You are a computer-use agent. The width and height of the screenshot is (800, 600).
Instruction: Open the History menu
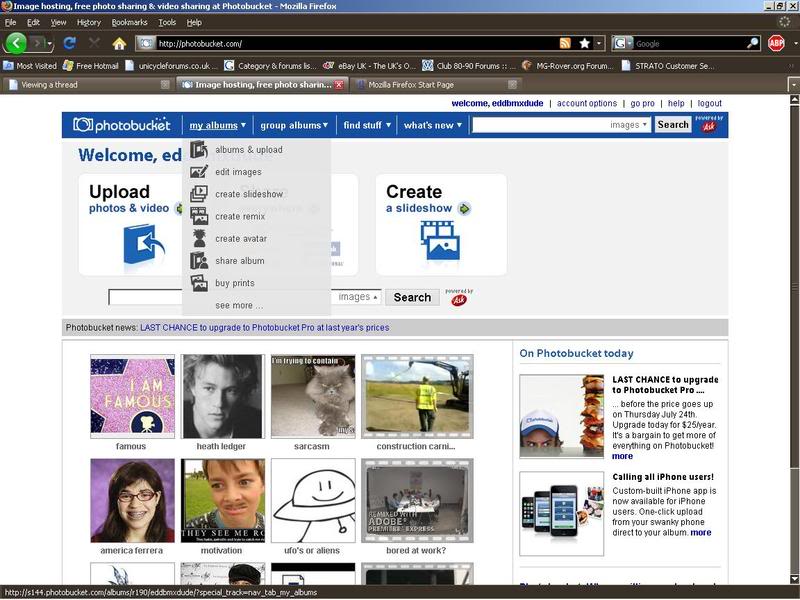(x=89, y=22)
